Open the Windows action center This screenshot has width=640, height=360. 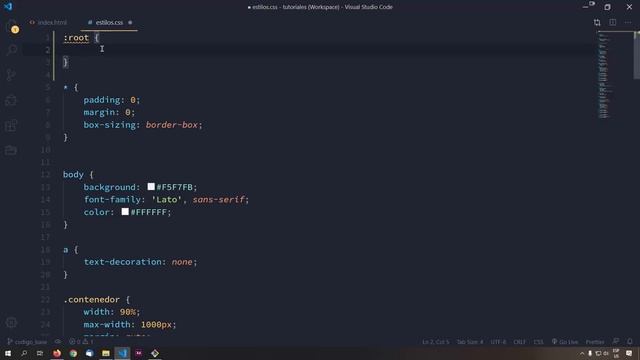(x=629, y=353)
